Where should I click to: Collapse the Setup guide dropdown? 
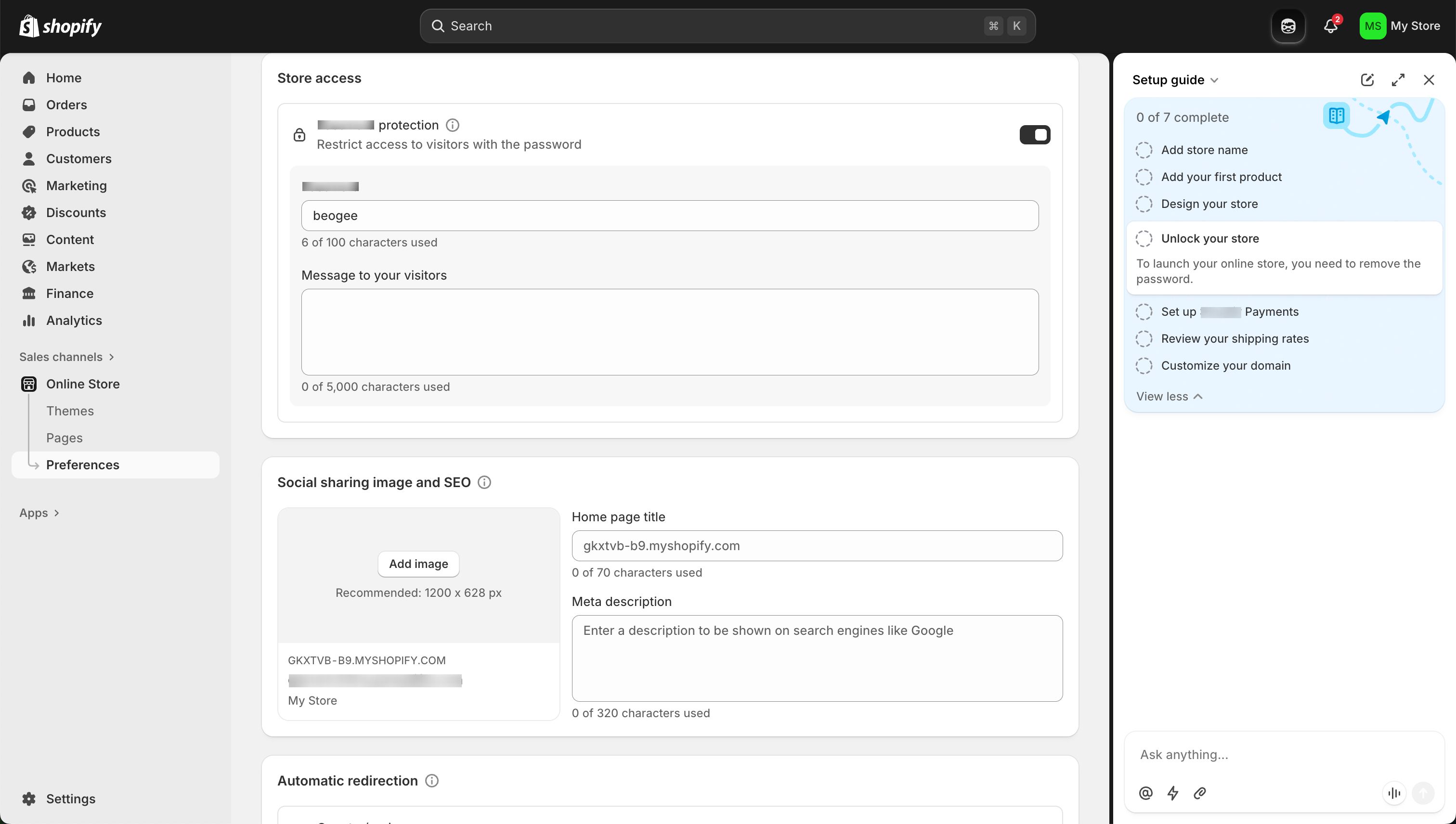[1214, 80]
